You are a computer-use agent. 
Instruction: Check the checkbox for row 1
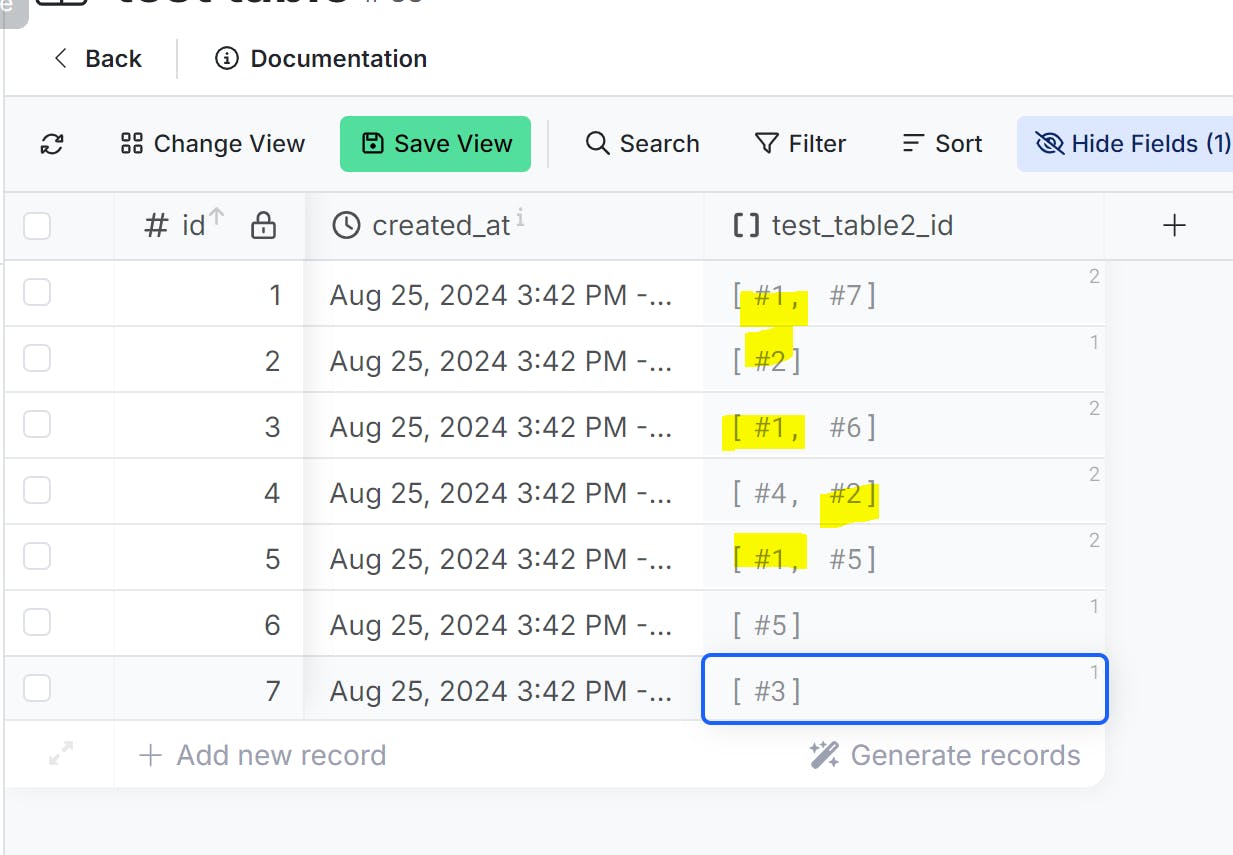37,293
